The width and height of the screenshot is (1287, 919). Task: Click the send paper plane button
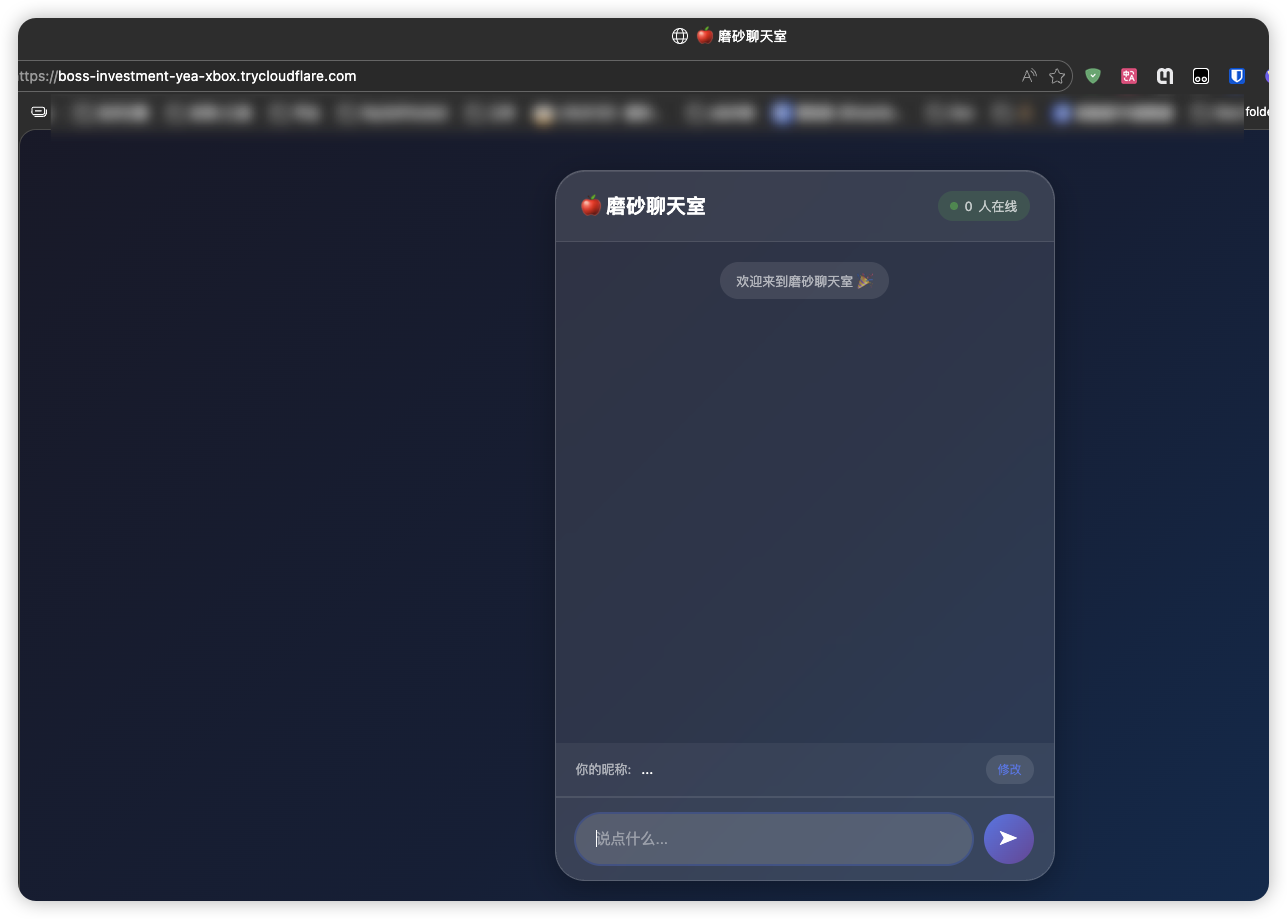pos(1008,838)
